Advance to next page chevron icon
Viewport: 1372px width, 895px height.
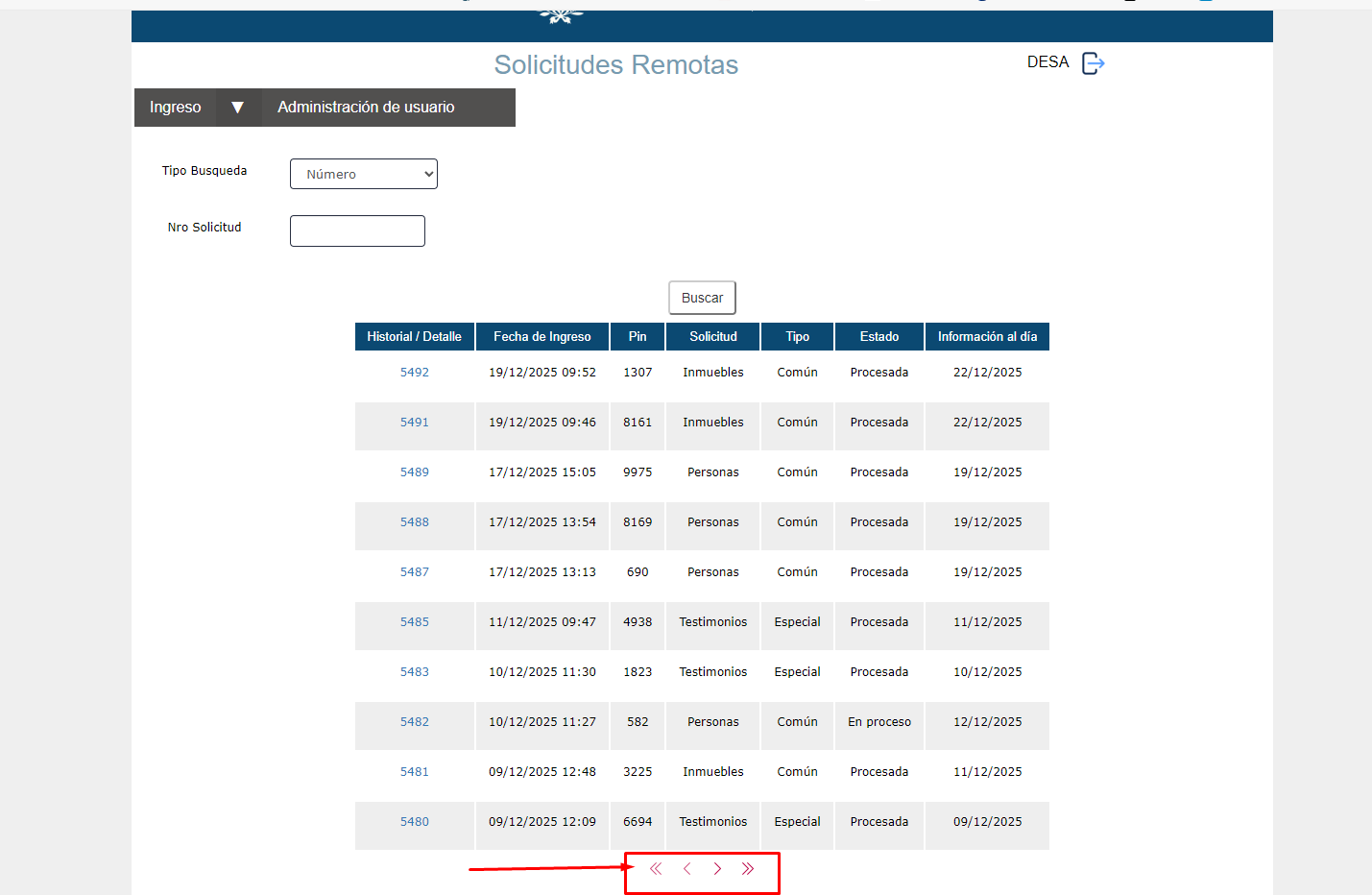pyautogui.click(x=717, y=868)
